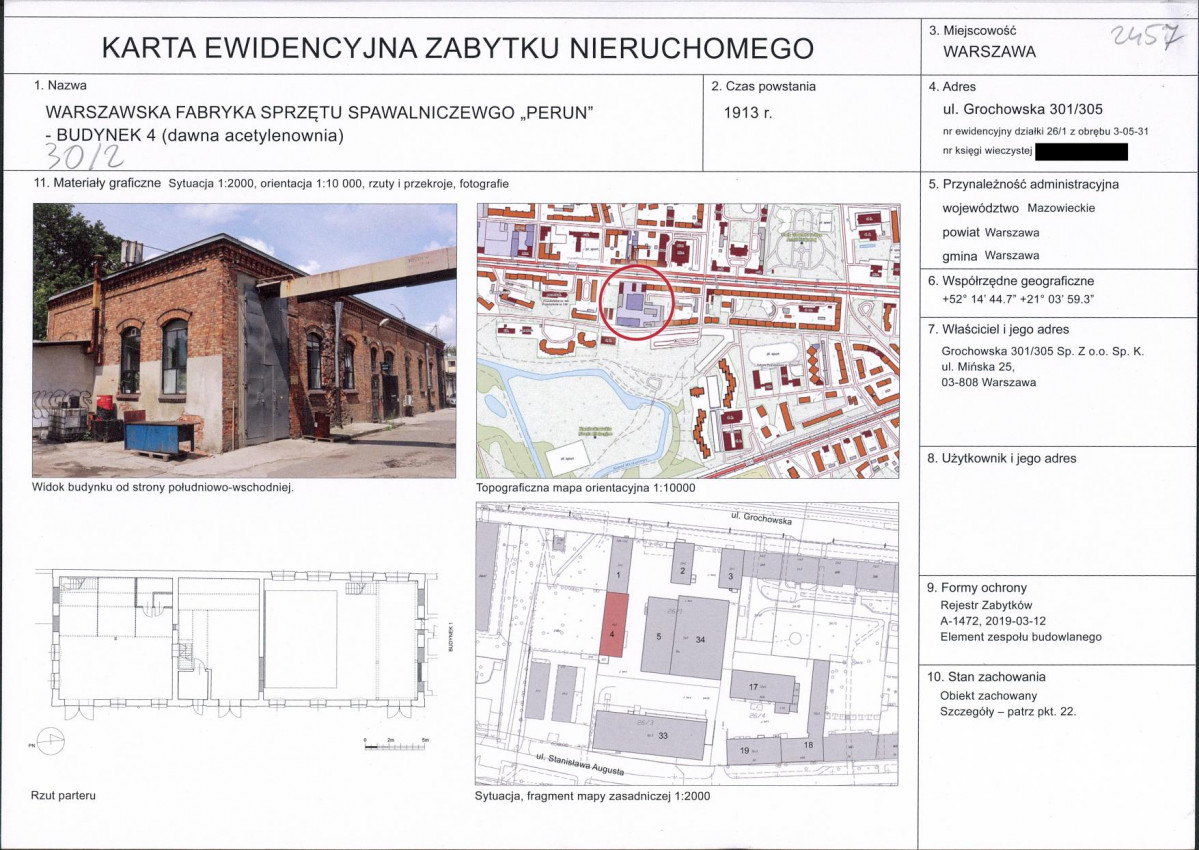Click register number 'A-1472, 2019-03-12'
The width and height of the screenshot is (1199, 850).
pyautogui.click(x=992, y=621)
